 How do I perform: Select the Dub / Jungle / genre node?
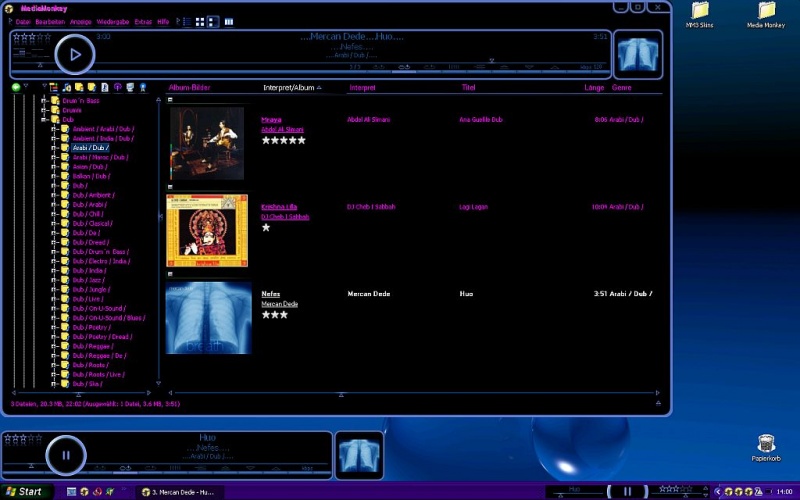pyautogui.click(x=91, y=289)
